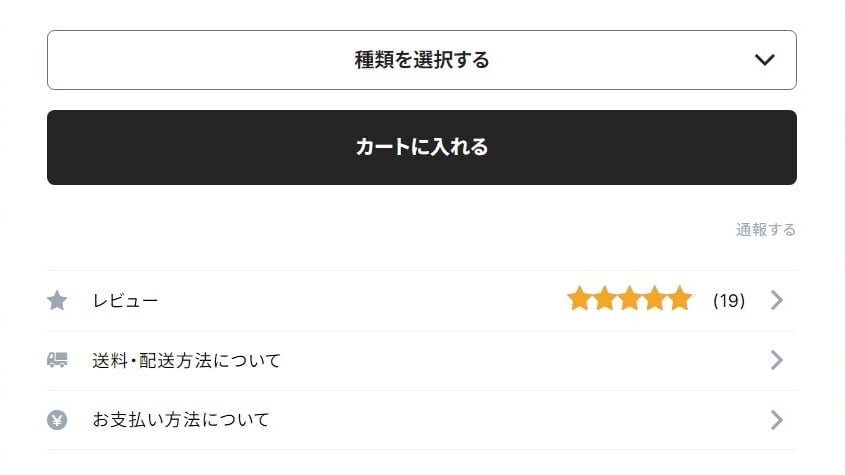Open お支払い方法について
Screen dimensions: 845x475
point(181,420)
